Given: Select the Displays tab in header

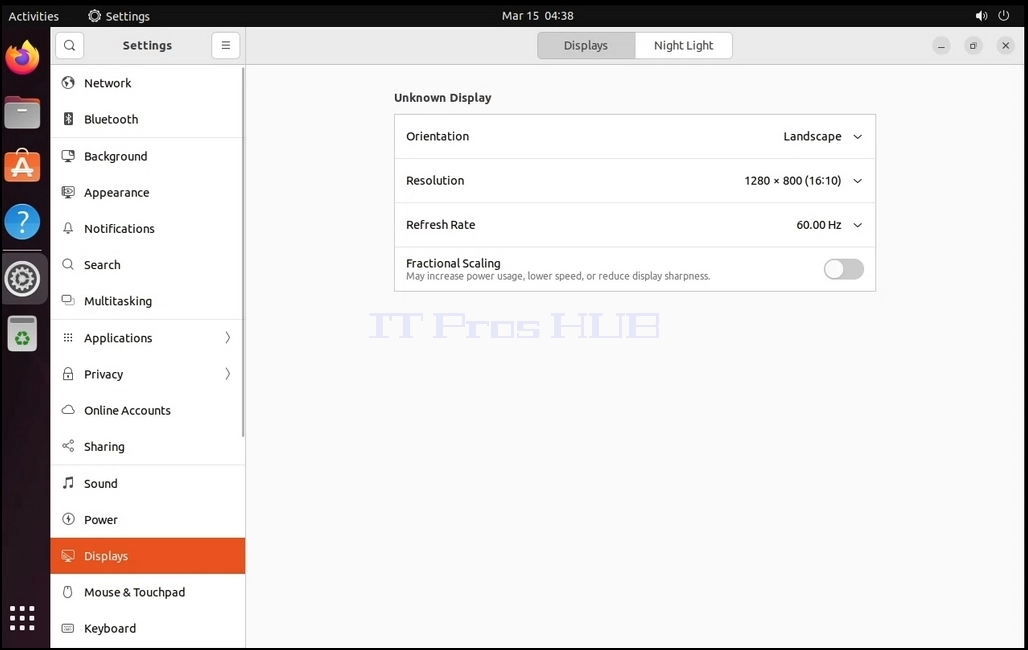Looking at the screenshot, I should [x=586, y=45].
